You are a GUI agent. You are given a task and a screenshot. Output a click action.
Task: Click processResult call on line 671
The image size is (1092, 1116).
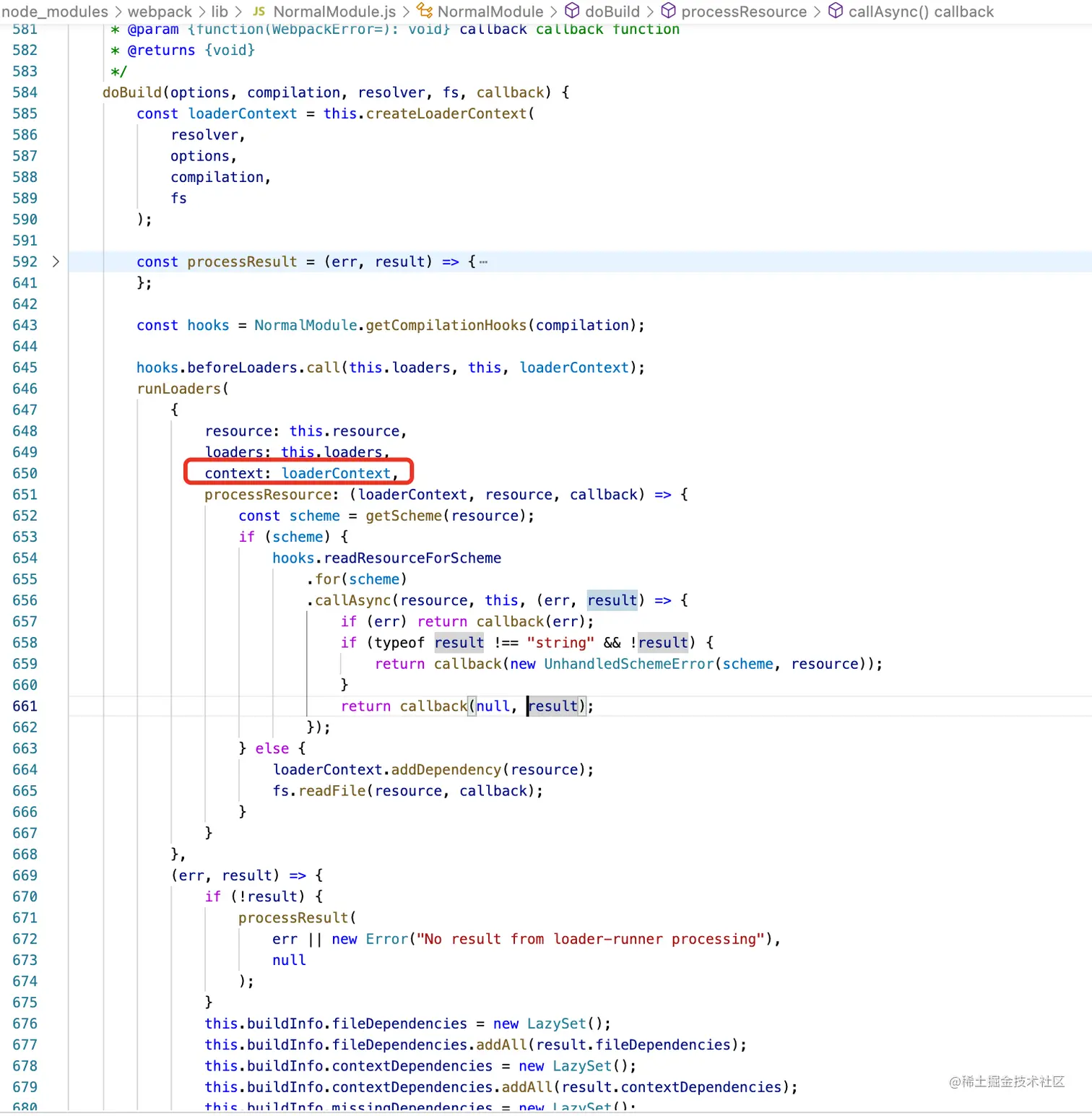[293, 918]
